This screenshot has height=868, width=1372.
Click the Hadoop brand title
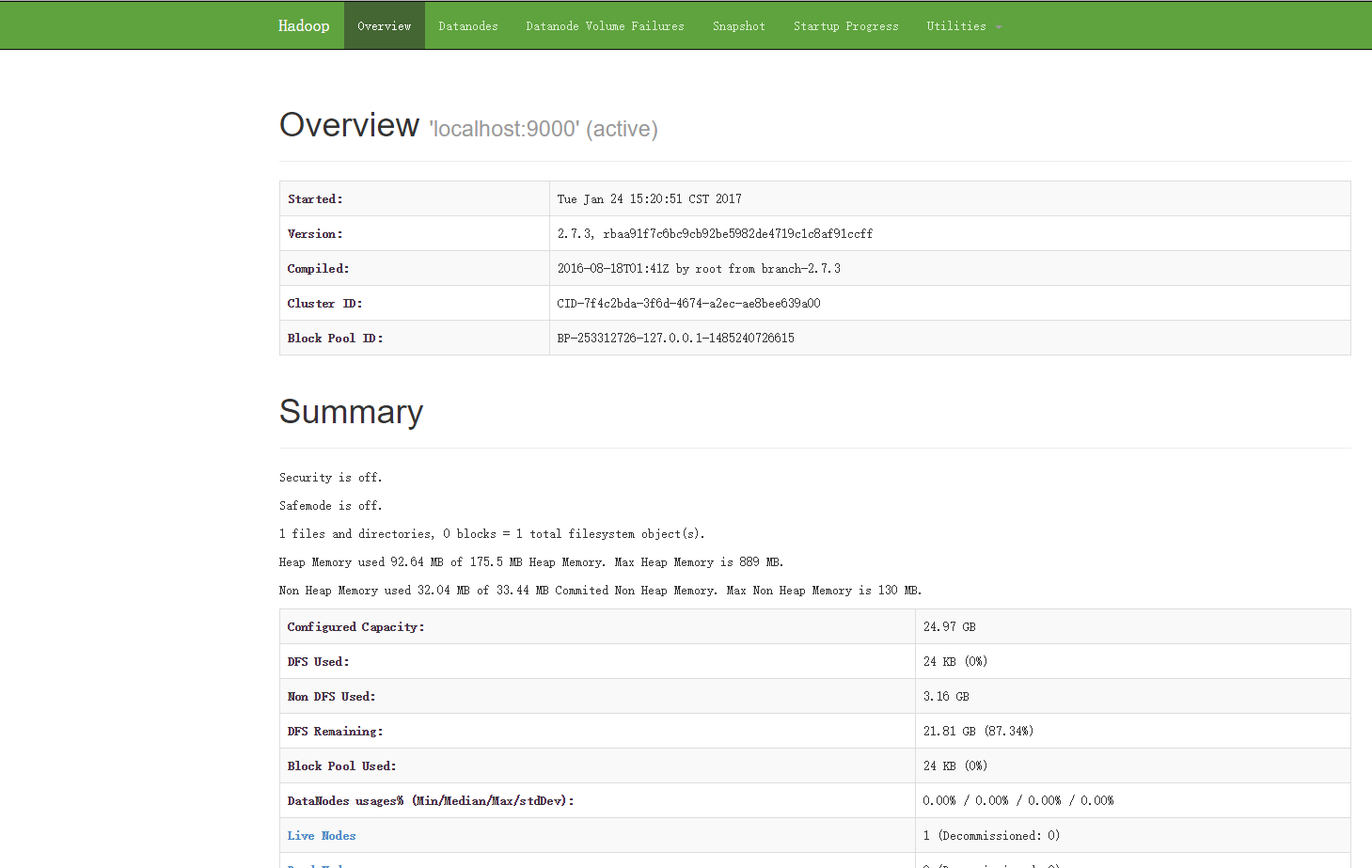[x=304, y=25]
